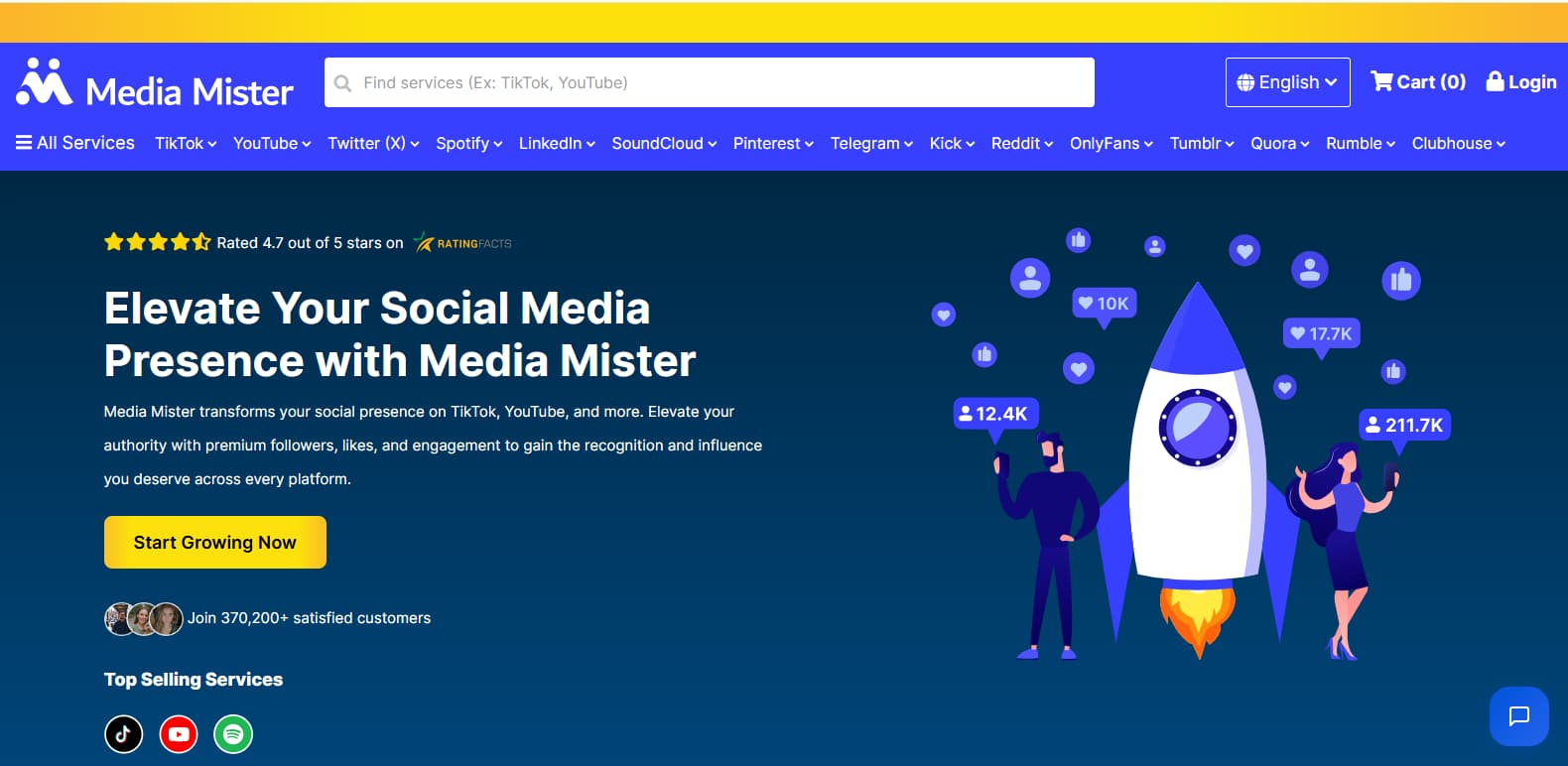1568x766 pixels.
Task: Click the Start Growing Now button
Action: click(215, 542)
